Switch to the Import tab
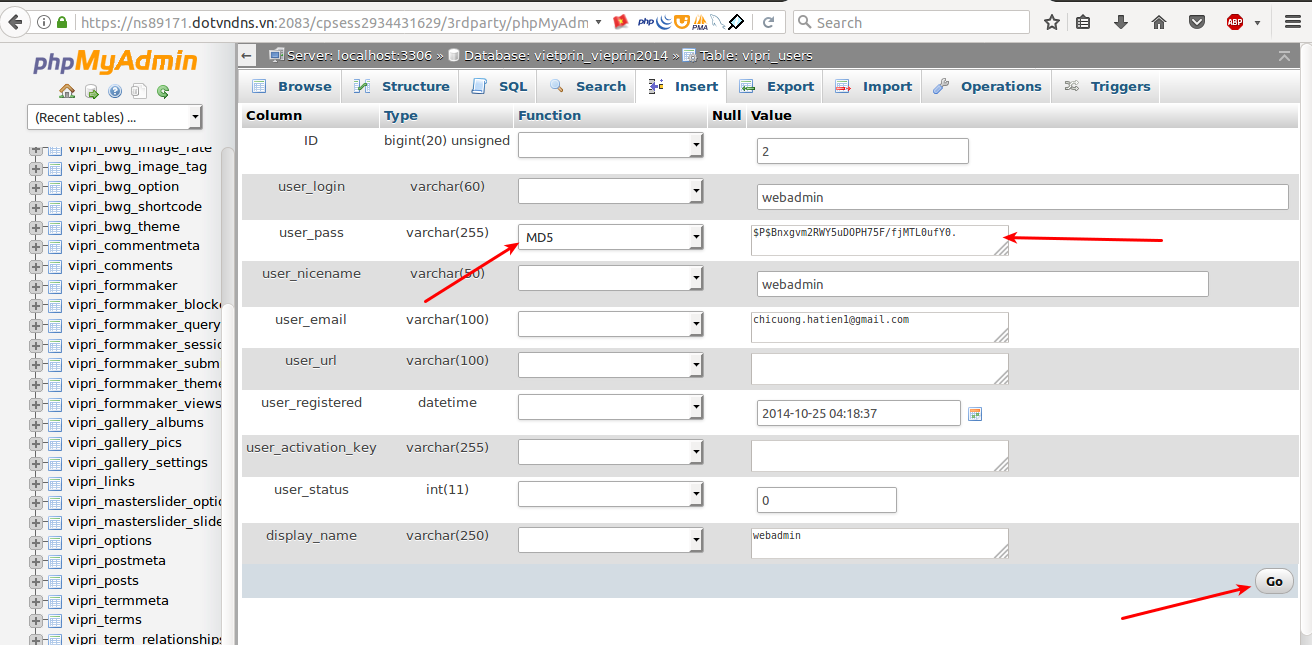The height and width of the screenshot is (645, 1312). [x=873, y=87]
